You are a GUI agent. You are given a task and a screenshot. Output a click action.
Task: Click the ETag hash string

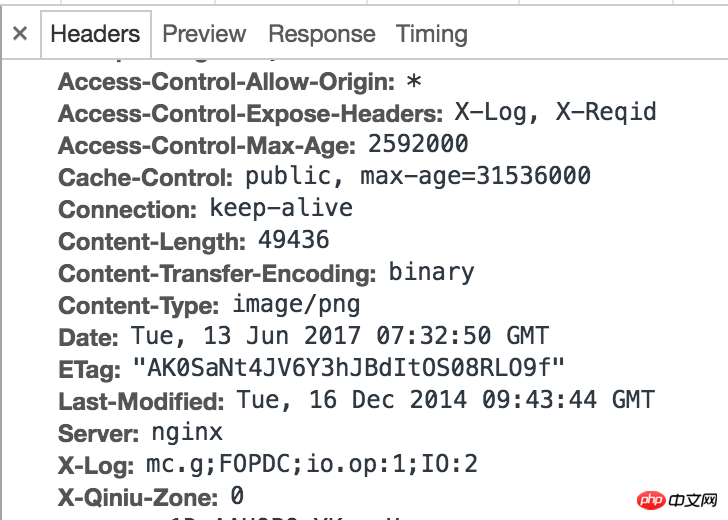tap(349, 368)
